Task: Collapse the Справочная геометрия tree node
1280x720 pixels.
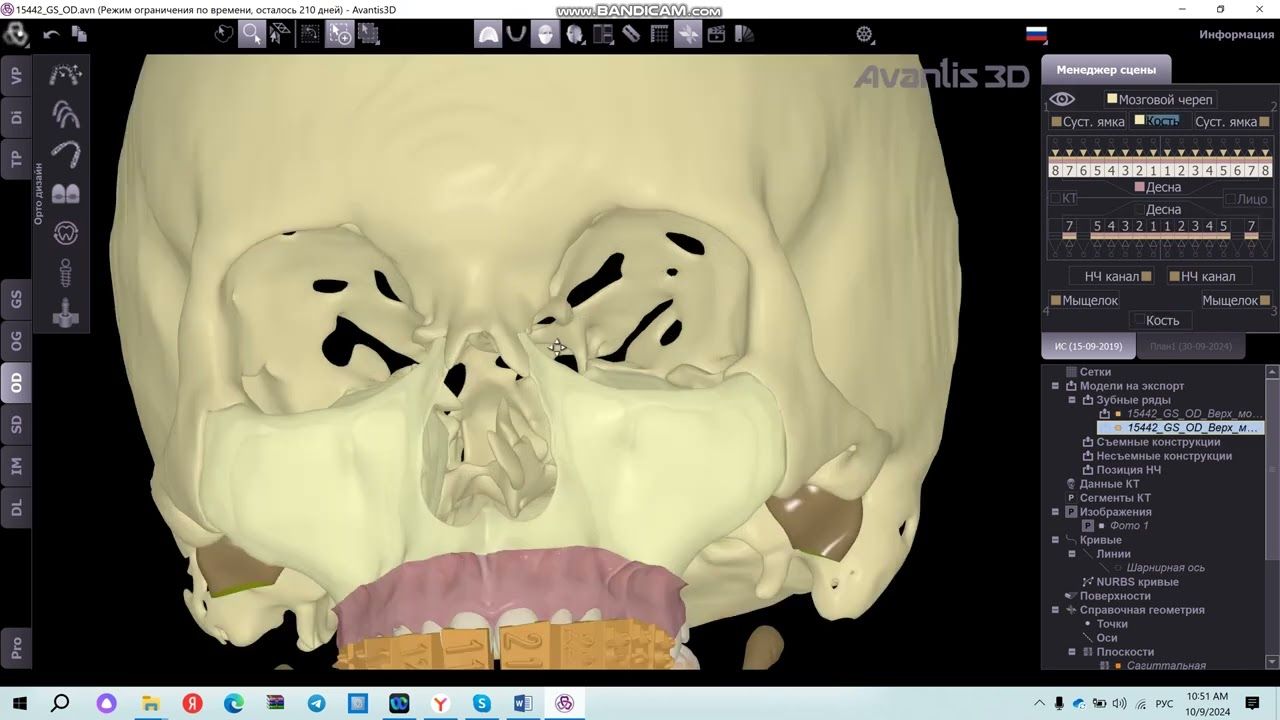Action: [1055, 610]
